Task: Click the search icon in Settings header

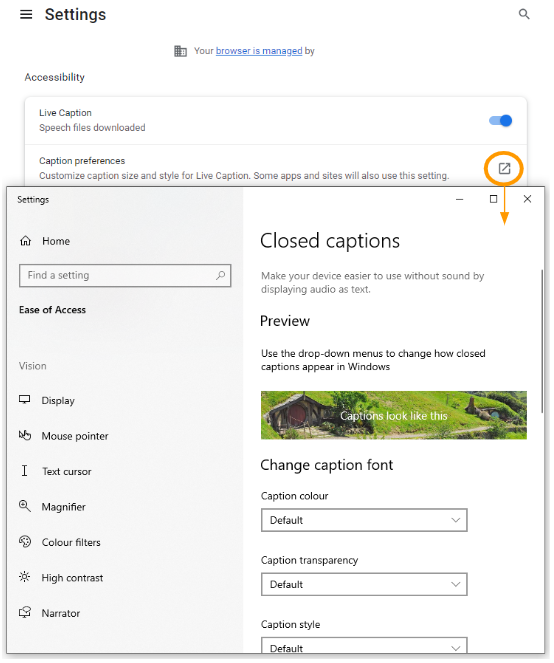Action: point(524,14)
